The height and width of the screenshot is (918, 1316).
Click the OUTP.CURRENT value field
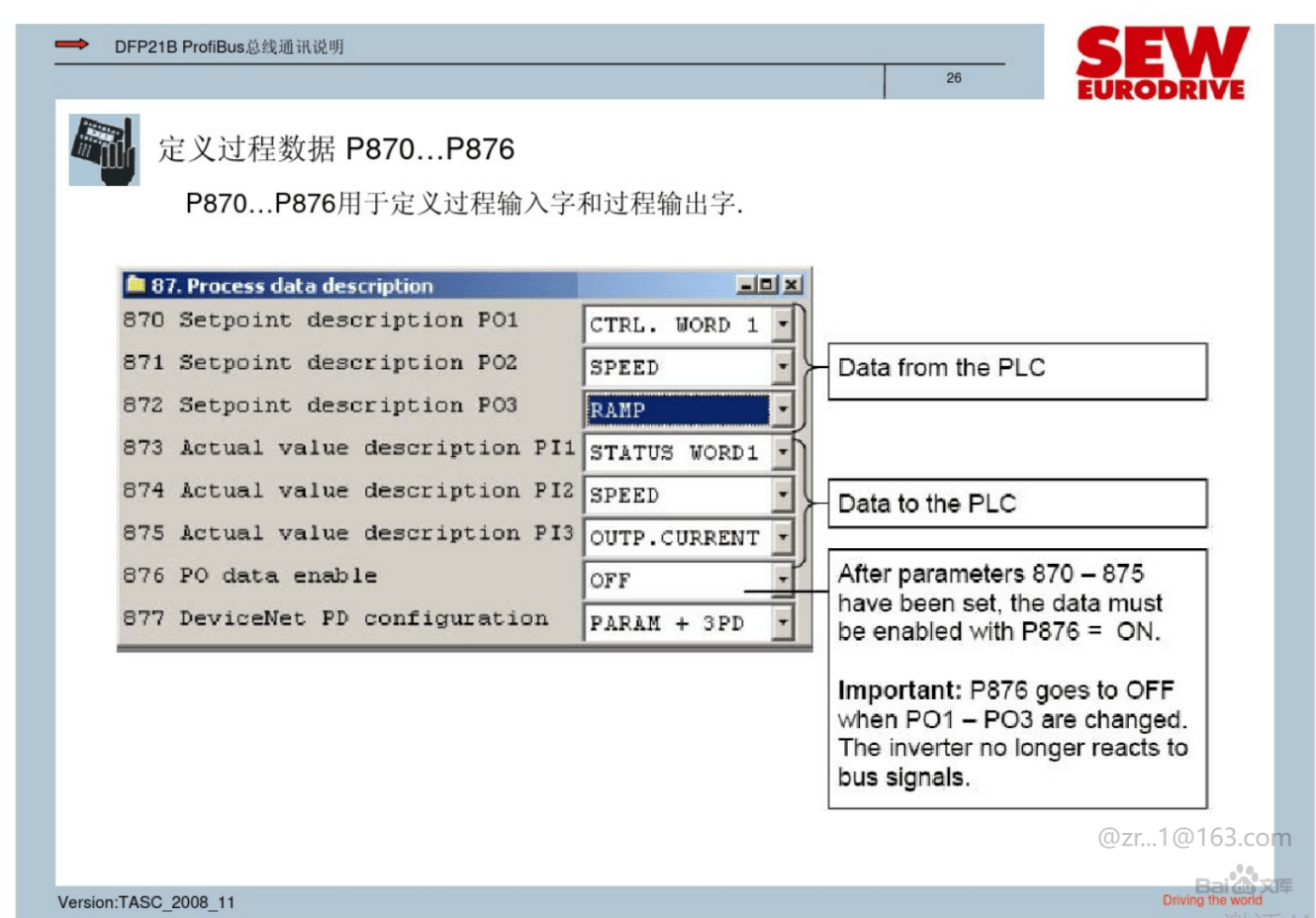click(x=678, y=537)
